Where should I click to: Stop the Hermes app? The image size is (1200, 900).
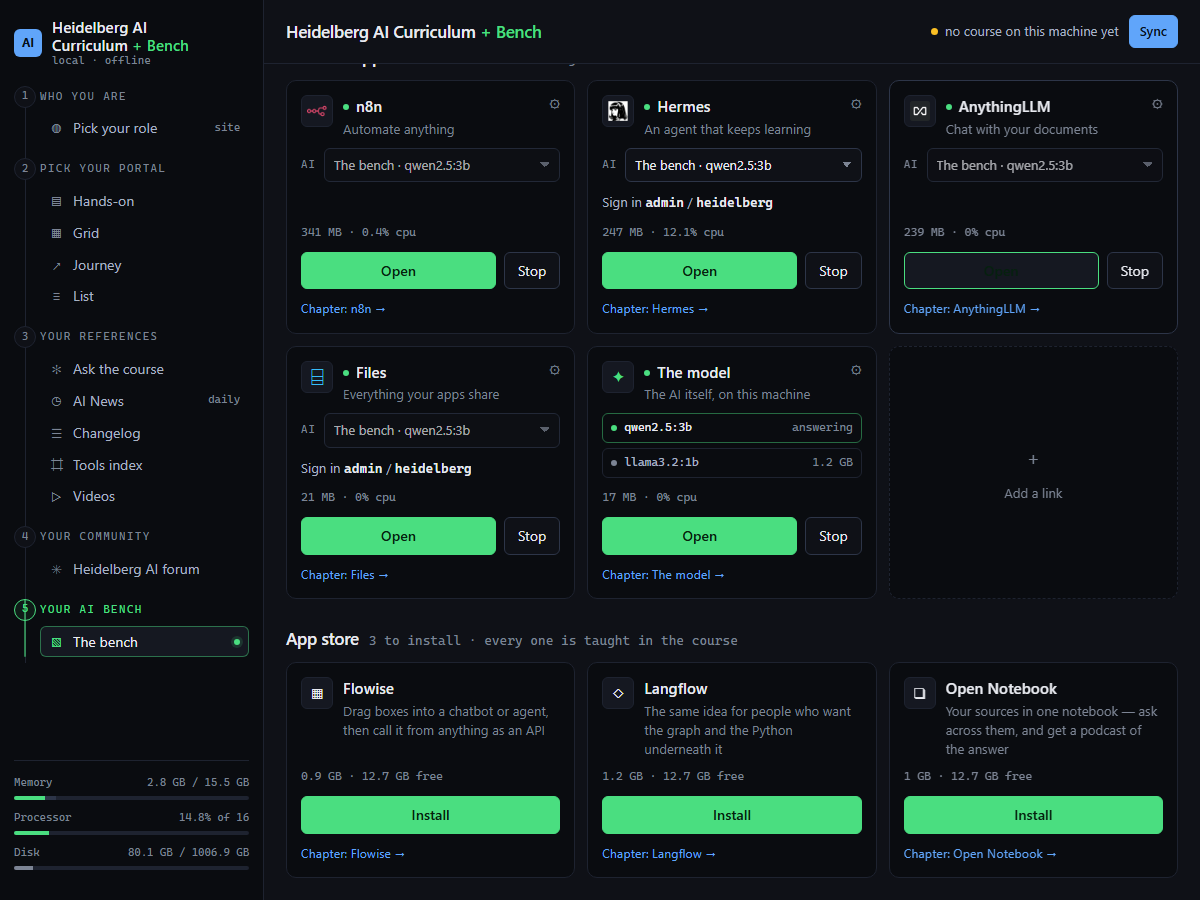(x=833, y=271)
